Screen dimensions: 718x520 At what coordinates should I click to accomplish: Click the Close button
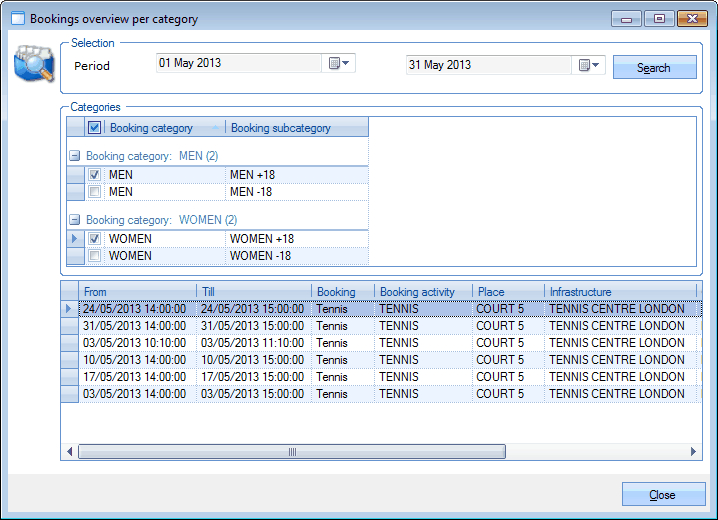(662, 495)
